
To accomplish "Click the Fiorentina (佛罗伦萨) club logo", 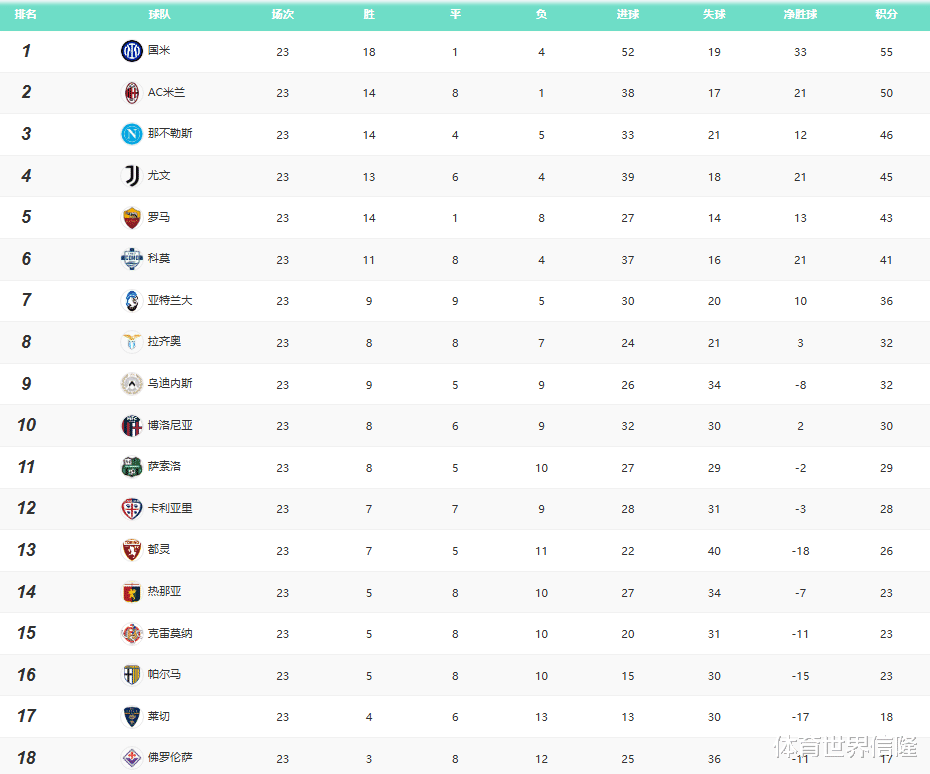I will 132,757.
